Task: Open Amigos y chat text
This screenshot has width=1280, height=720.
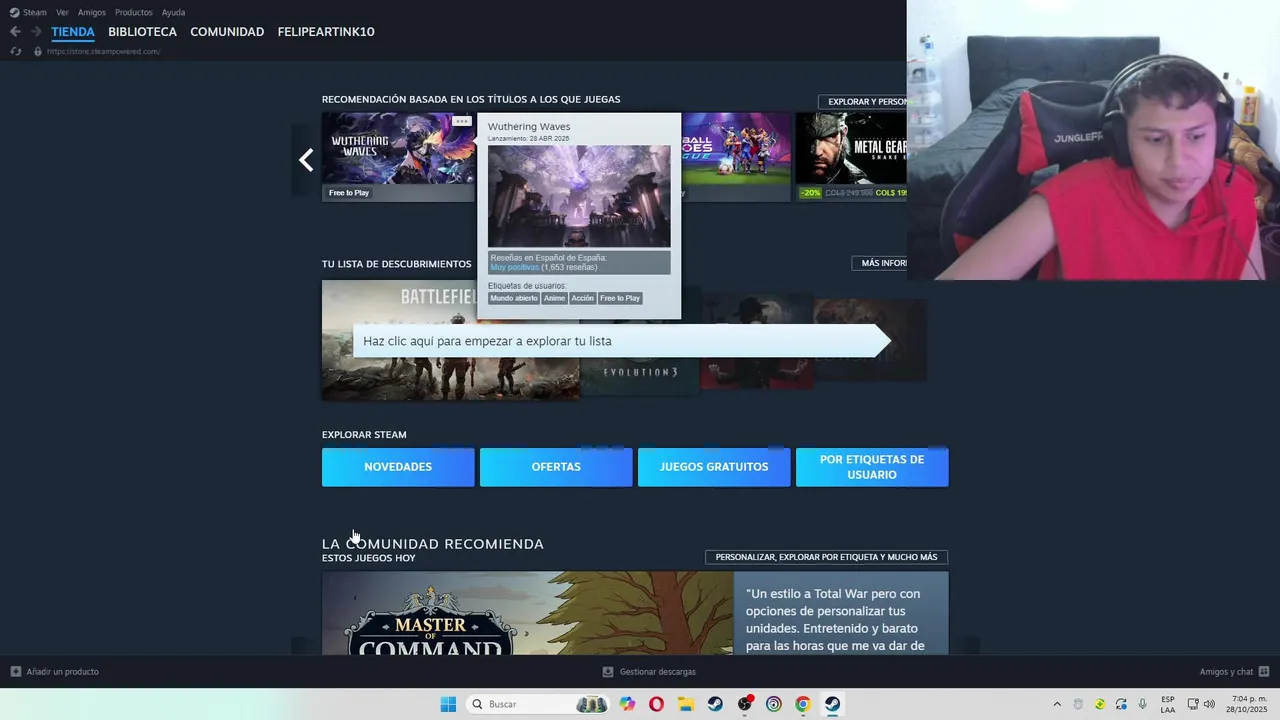Action: tap(1226, 672)
